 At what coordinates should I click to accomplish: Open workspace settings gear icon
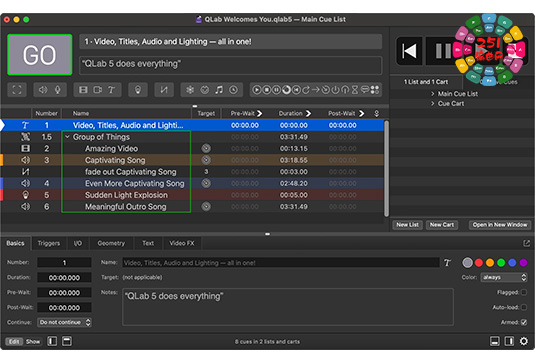(524, 341)
